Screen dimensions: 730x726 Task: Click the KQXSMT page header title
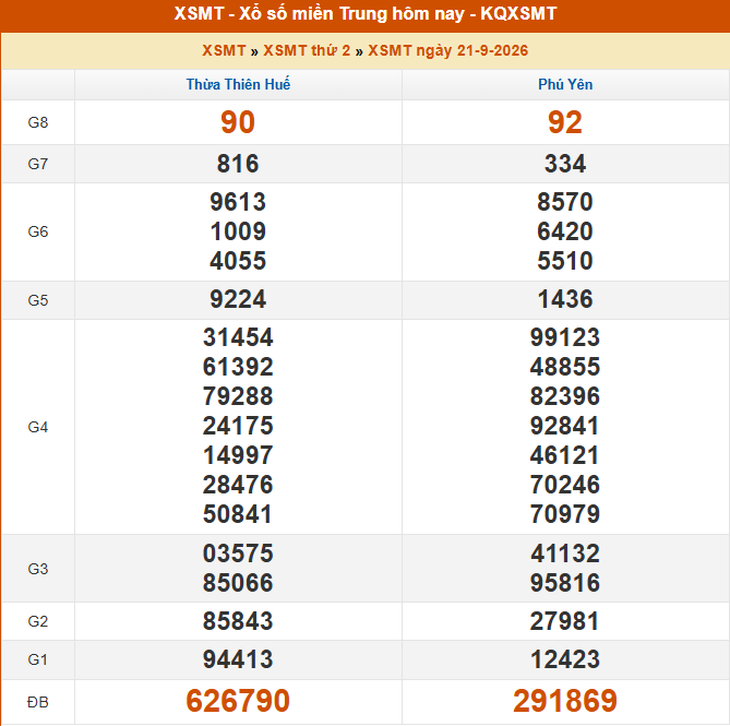[x=365, y=14]
